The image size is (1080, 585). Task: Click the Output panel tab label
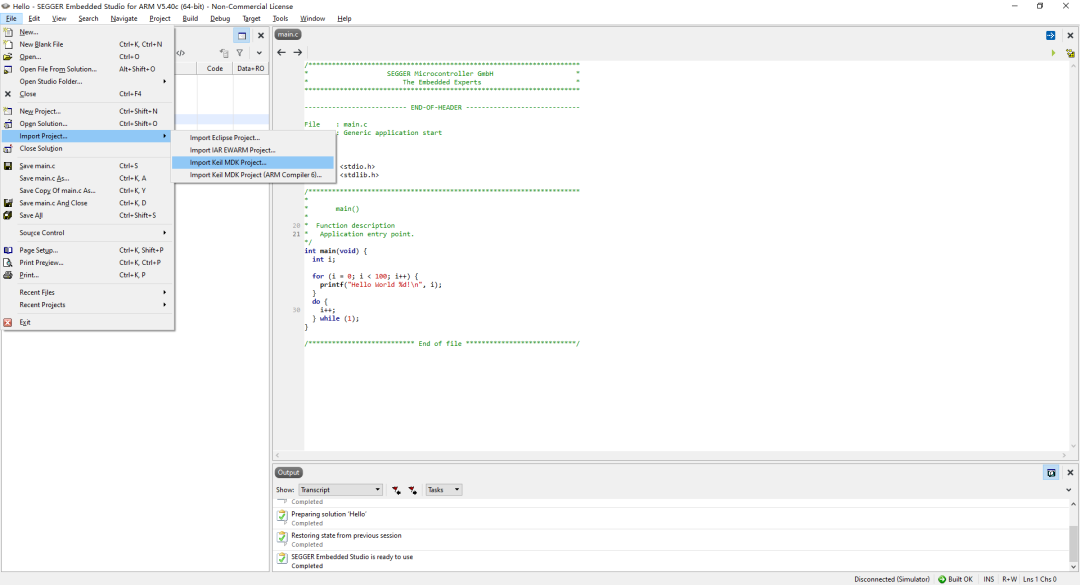[x=289, y=473]
